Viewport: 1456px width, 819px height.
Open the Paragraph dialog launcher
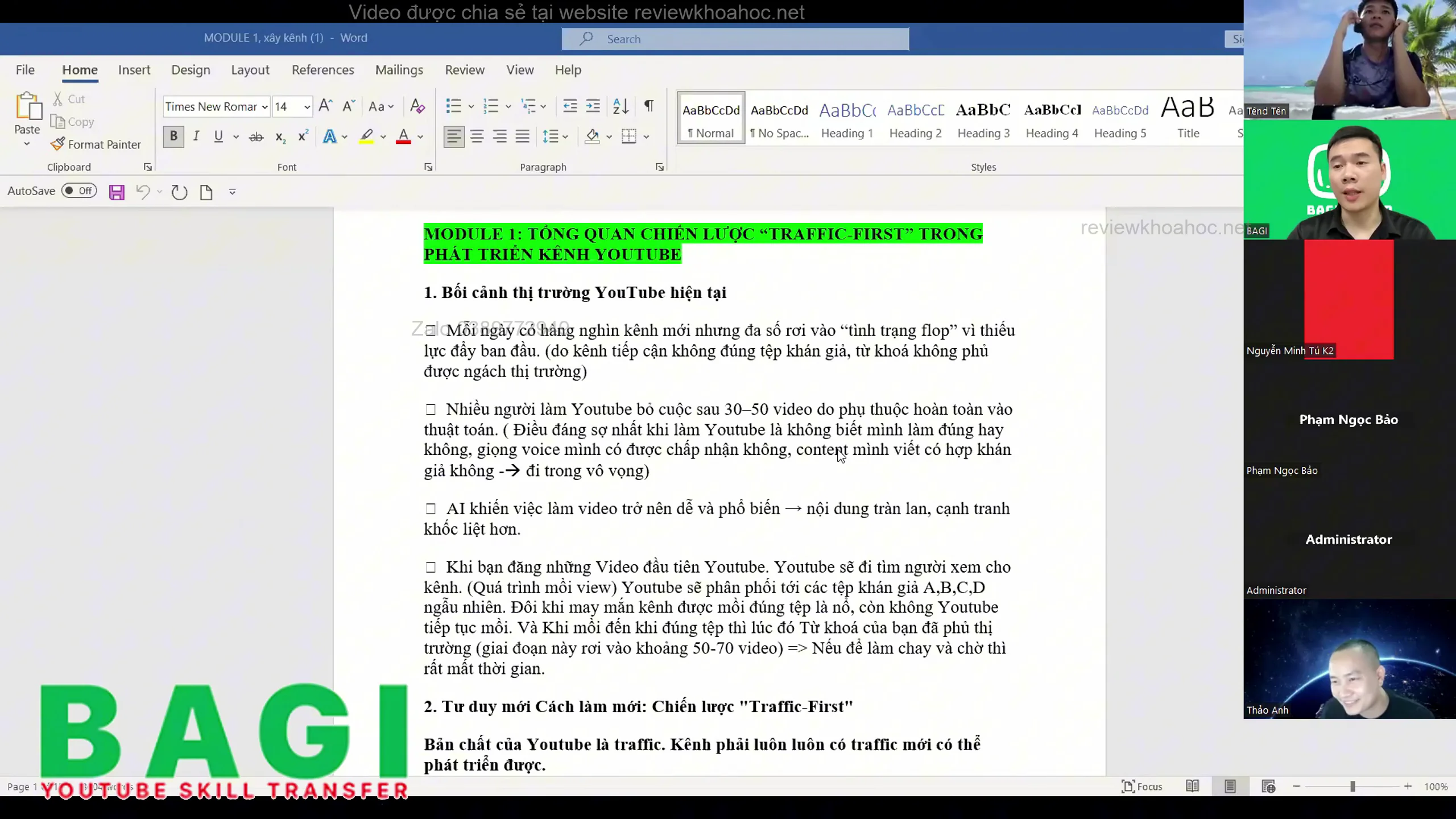(659, 167)
